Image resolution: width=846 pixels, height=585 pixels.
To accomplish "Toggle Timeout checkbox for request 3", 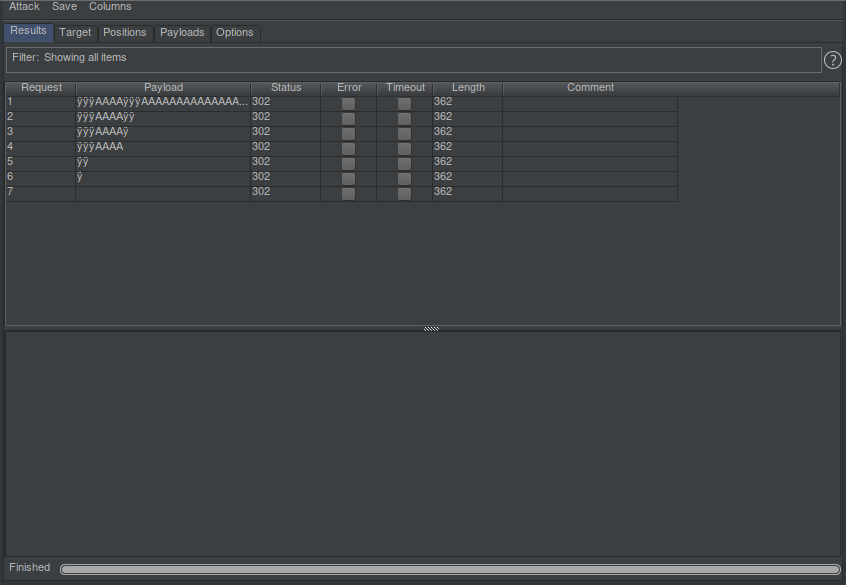I will click(x=404, y=133).
